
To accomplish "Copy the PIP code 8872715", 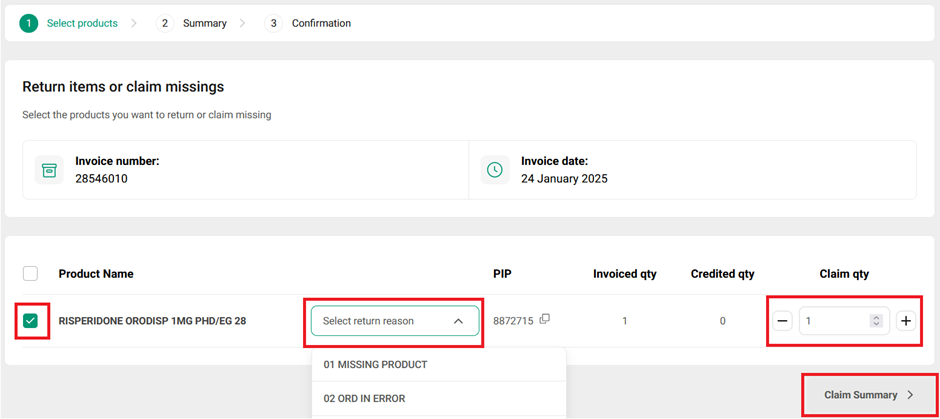I will click(x=545, y=320).
